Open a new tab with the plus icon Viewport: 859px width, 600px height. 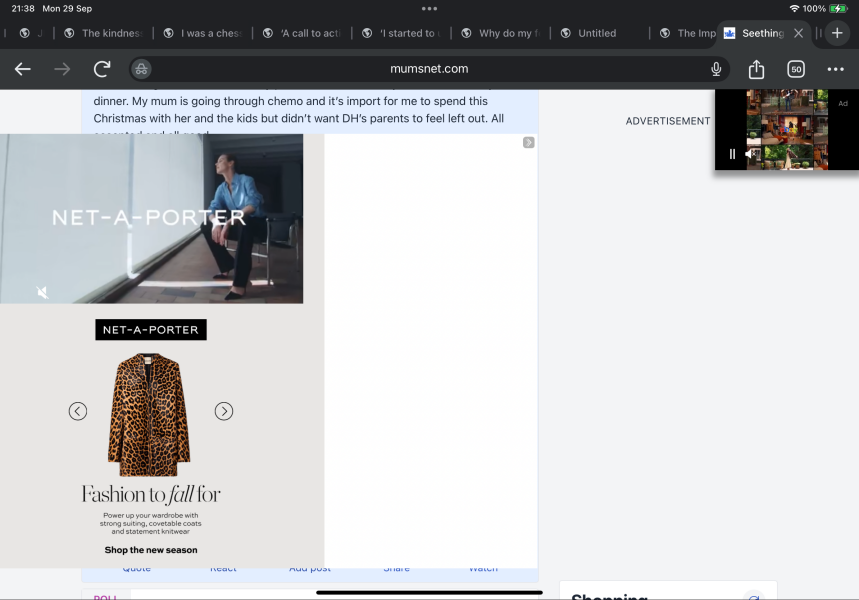pyautogui.click(x=836, y=33)
